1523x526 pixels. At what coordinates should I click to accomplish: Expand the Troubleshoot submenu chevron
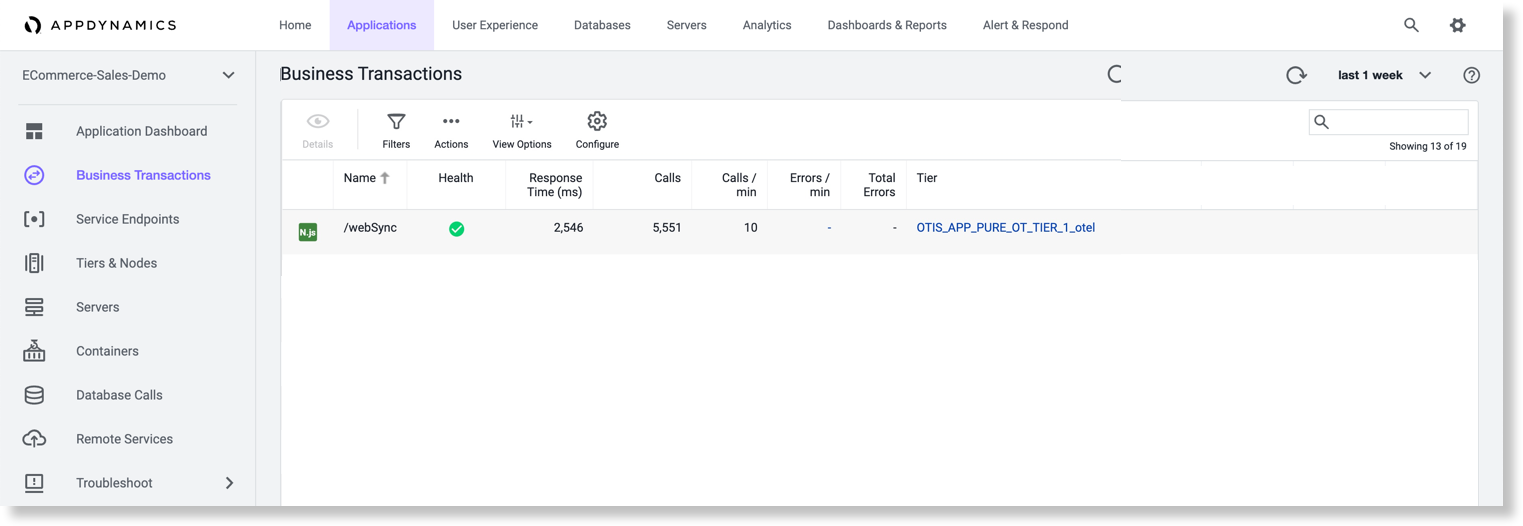click(229, 483)
